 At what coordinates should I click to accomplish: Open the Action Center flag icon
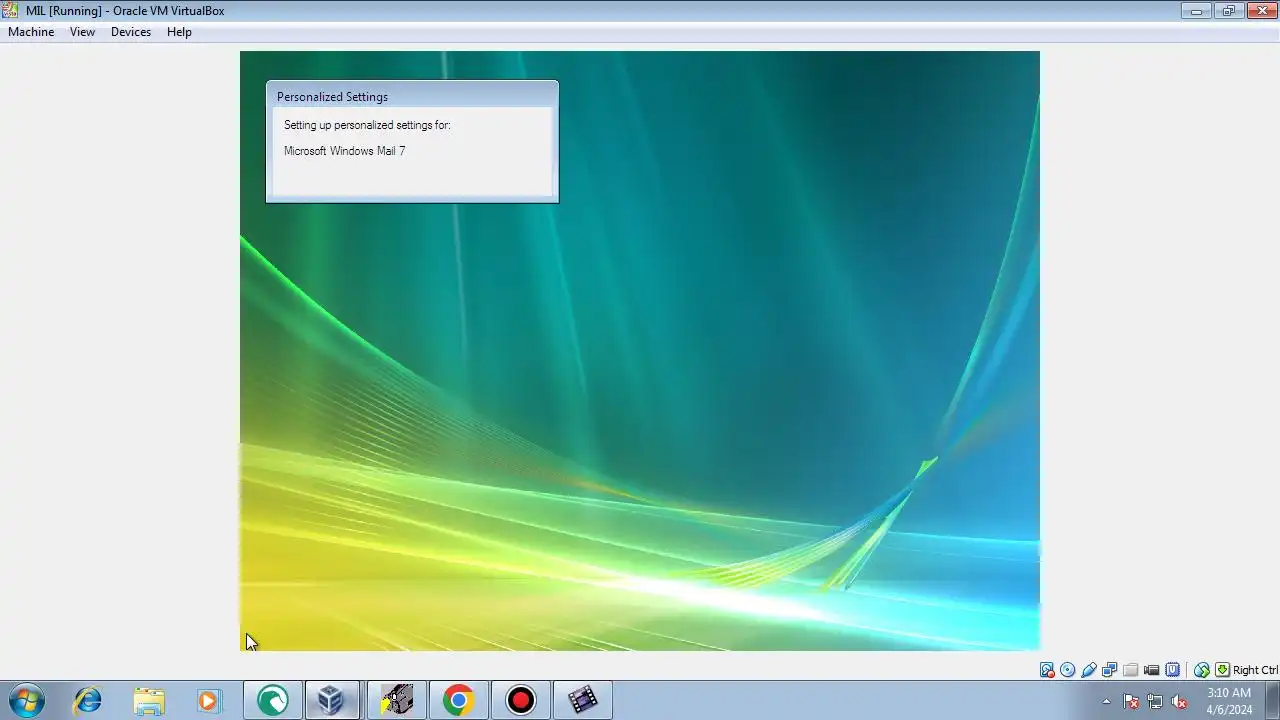(x=1131, y=701)
